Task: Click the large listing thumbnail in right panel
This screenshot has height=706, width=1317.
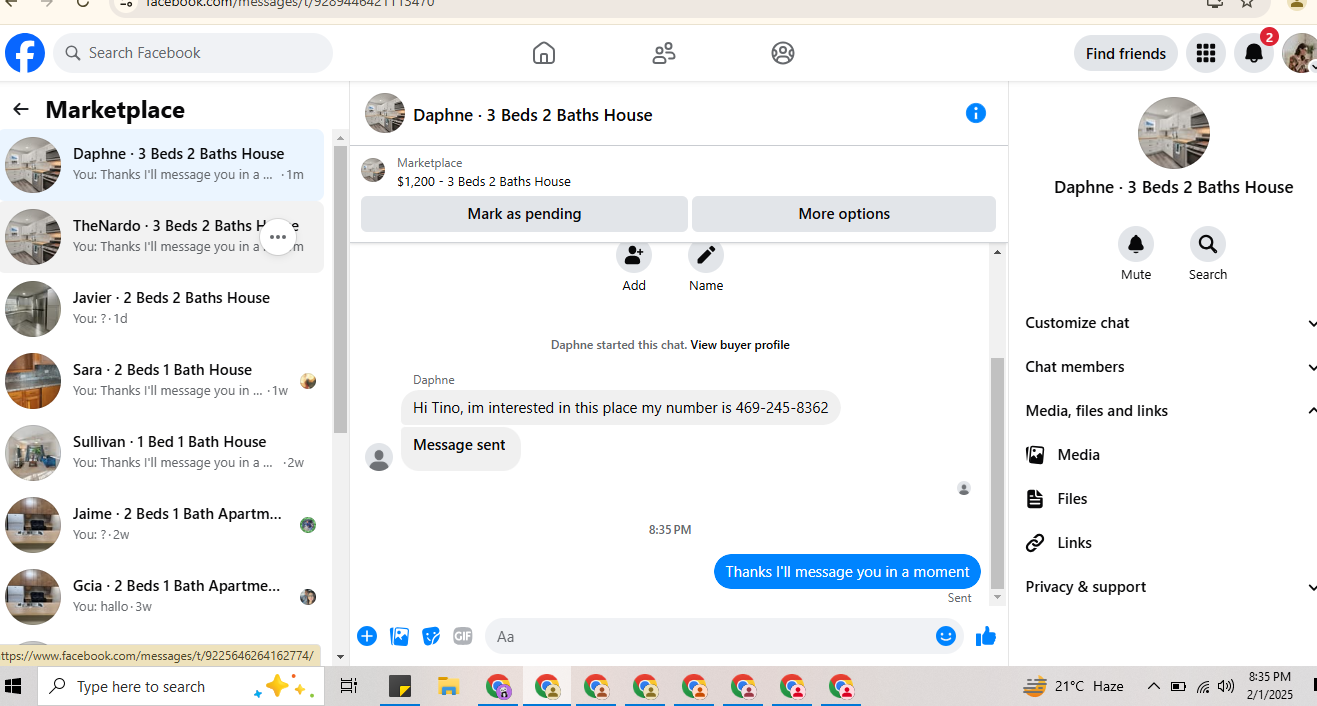Action: (x=1174, y=133)
